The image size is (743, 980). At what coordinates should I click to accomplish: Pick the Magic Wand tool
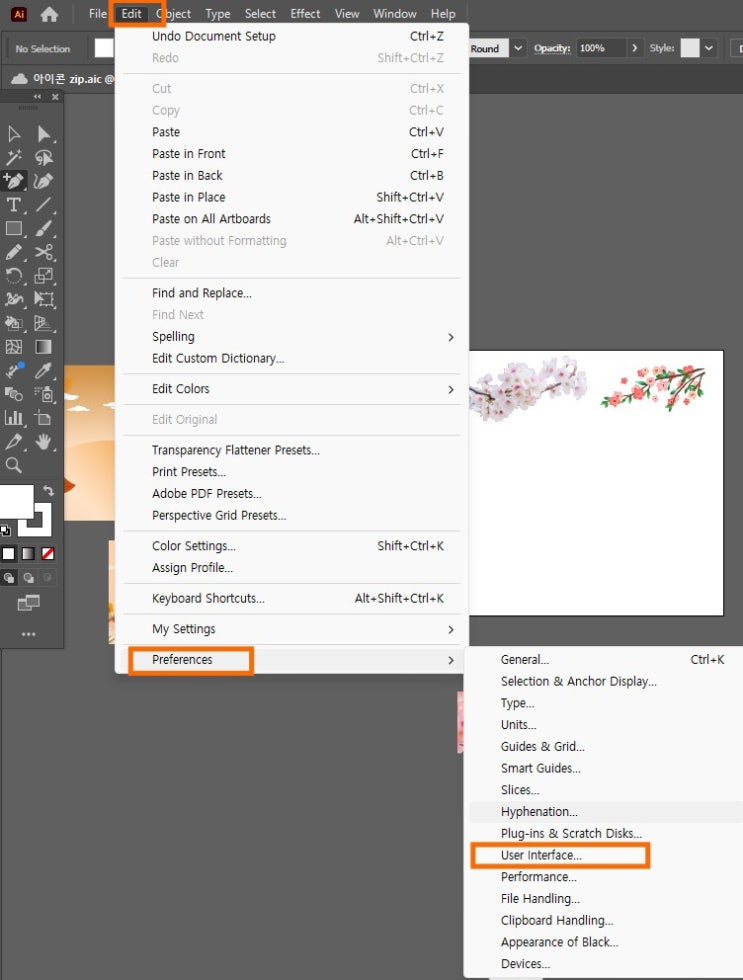pos(14,158)
